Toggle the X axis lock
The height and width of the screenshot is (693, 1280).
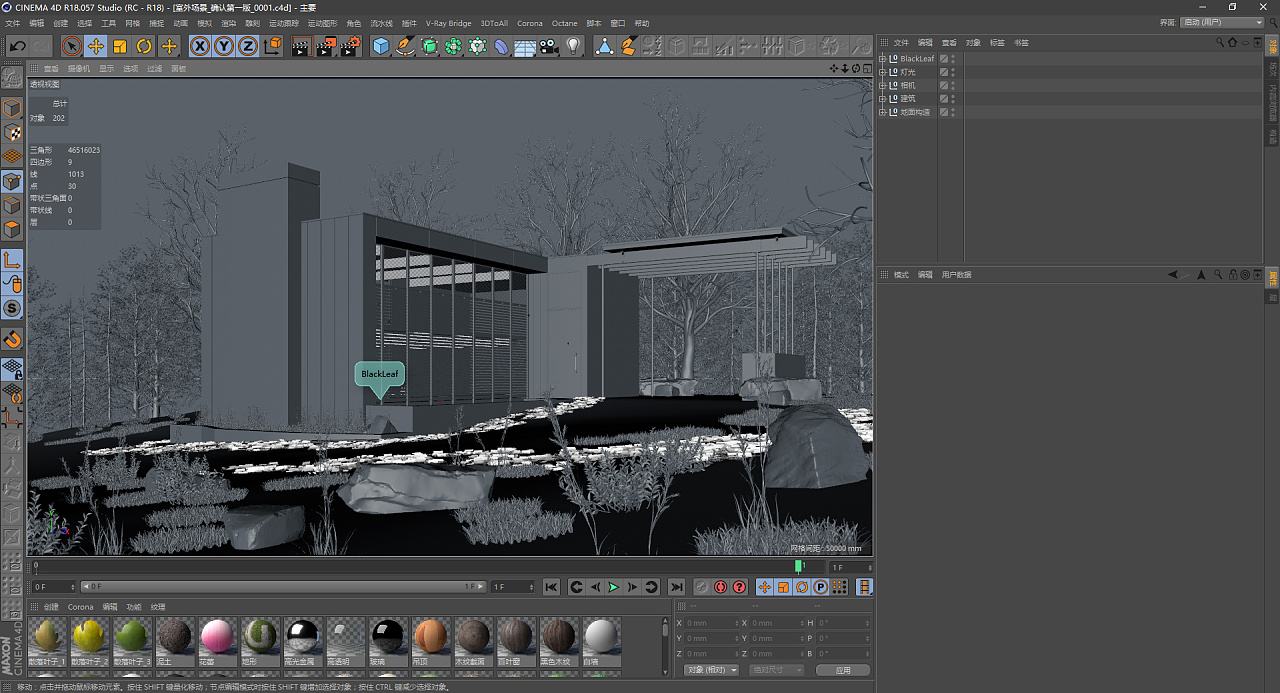click(200, 46)
